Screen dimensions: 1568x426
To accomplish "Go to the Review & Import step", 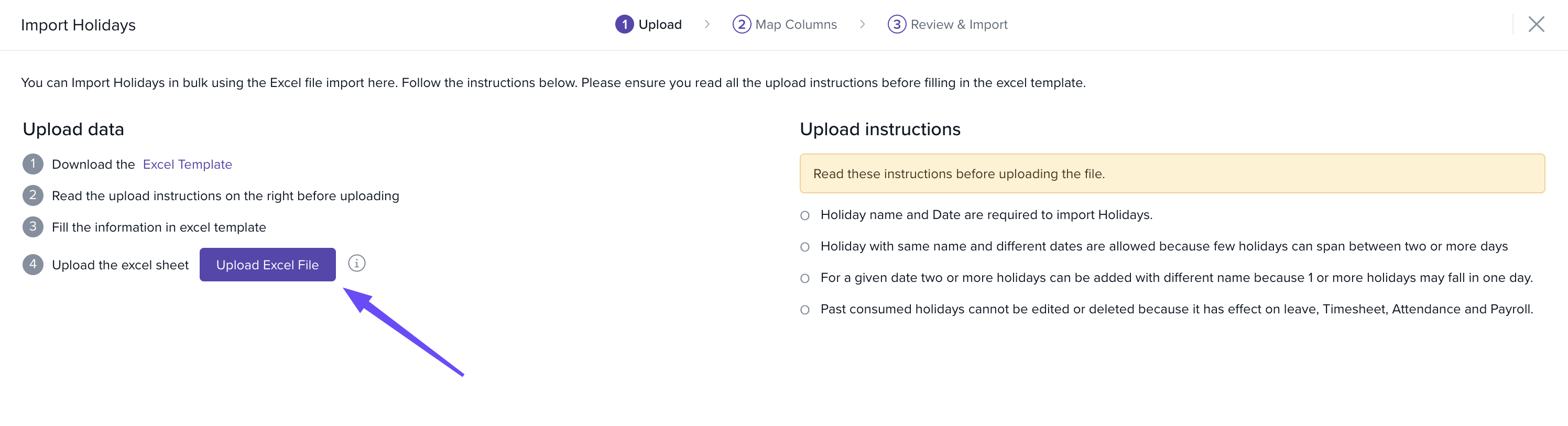I will (x=959, y=24).
